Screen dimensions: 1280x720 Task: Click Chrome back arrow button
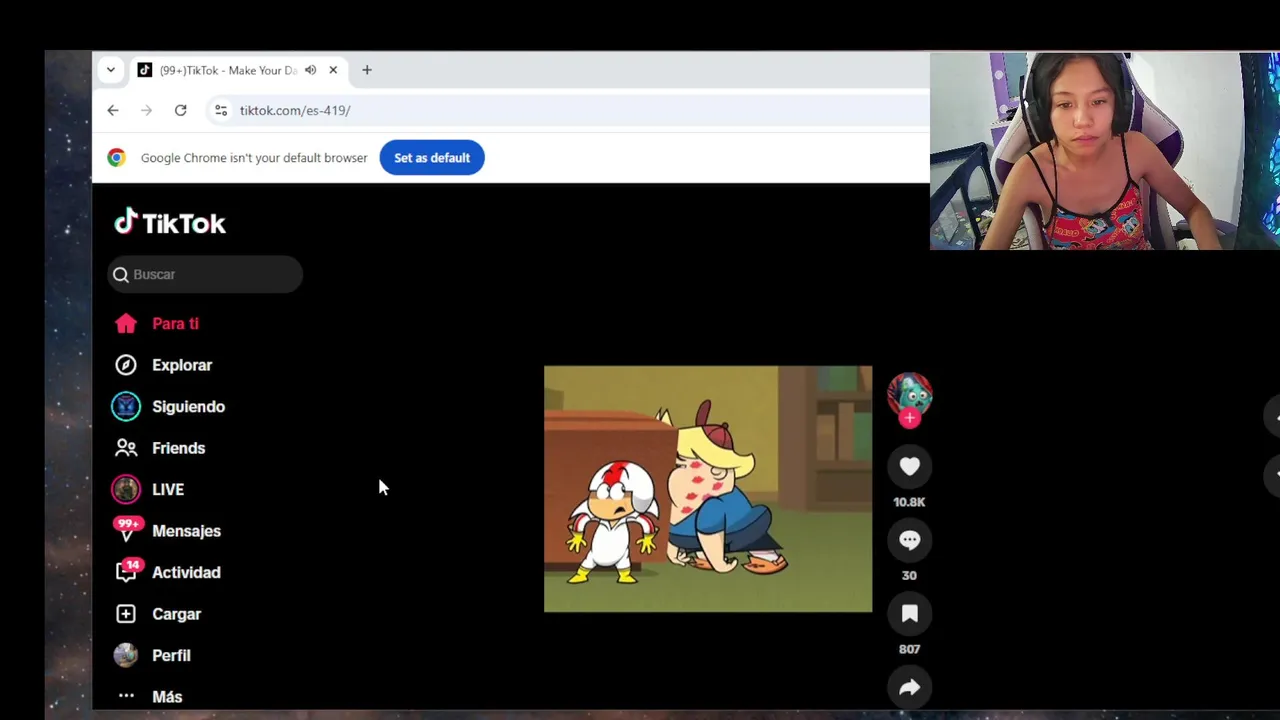pyautogui.click(x=113, y=110)
